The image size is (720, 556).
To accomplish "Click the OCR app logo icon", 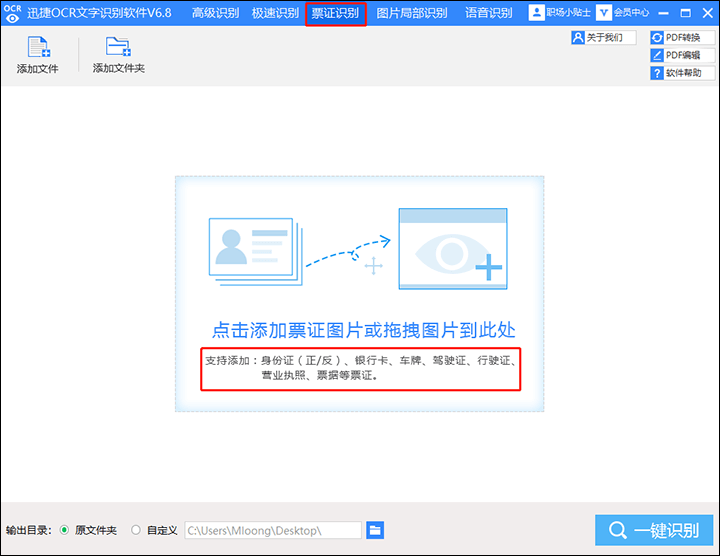I will click(12, 13).
